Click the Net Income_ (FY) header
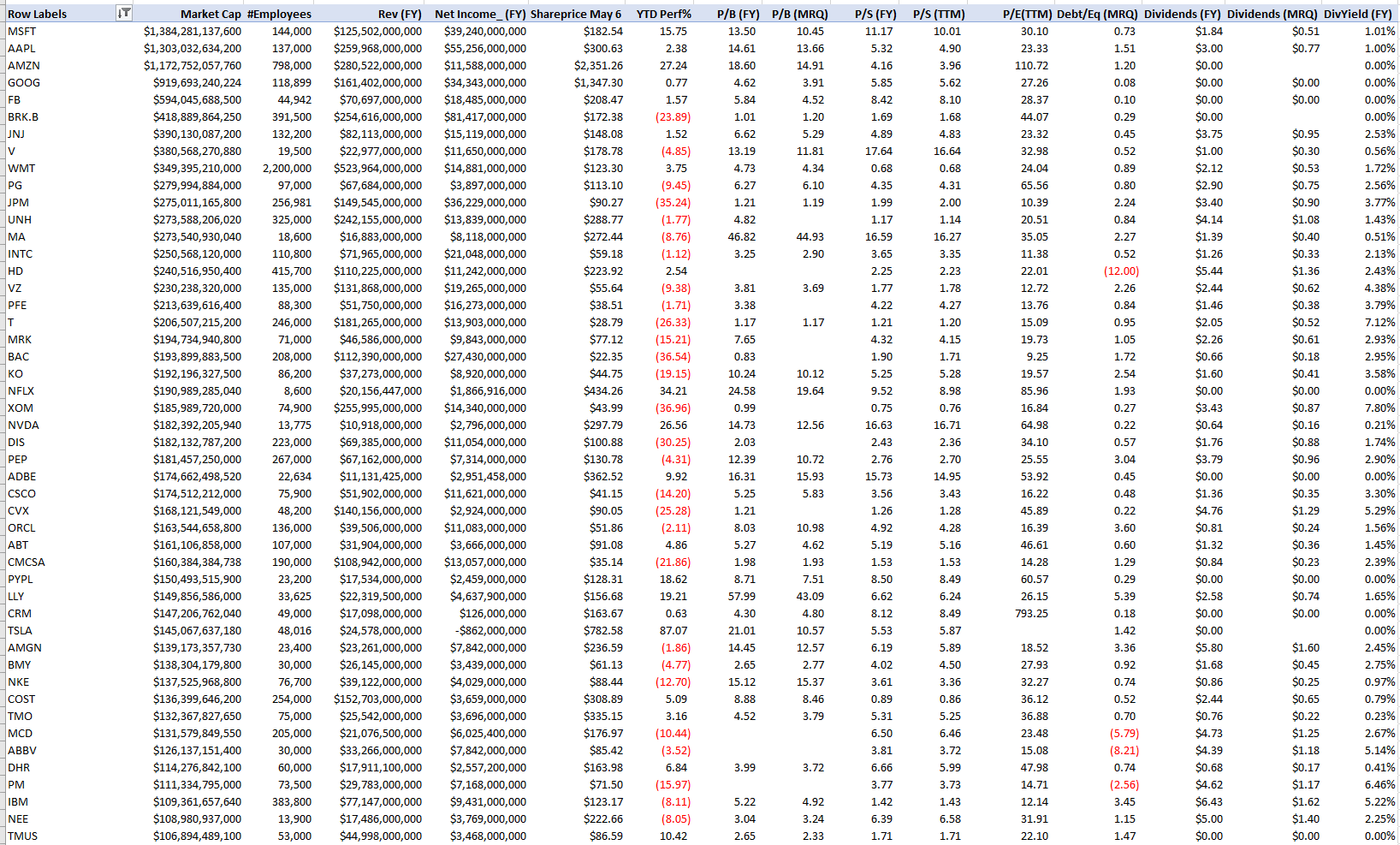Screen dimensions: 1400x845 (x=480, y=14)
